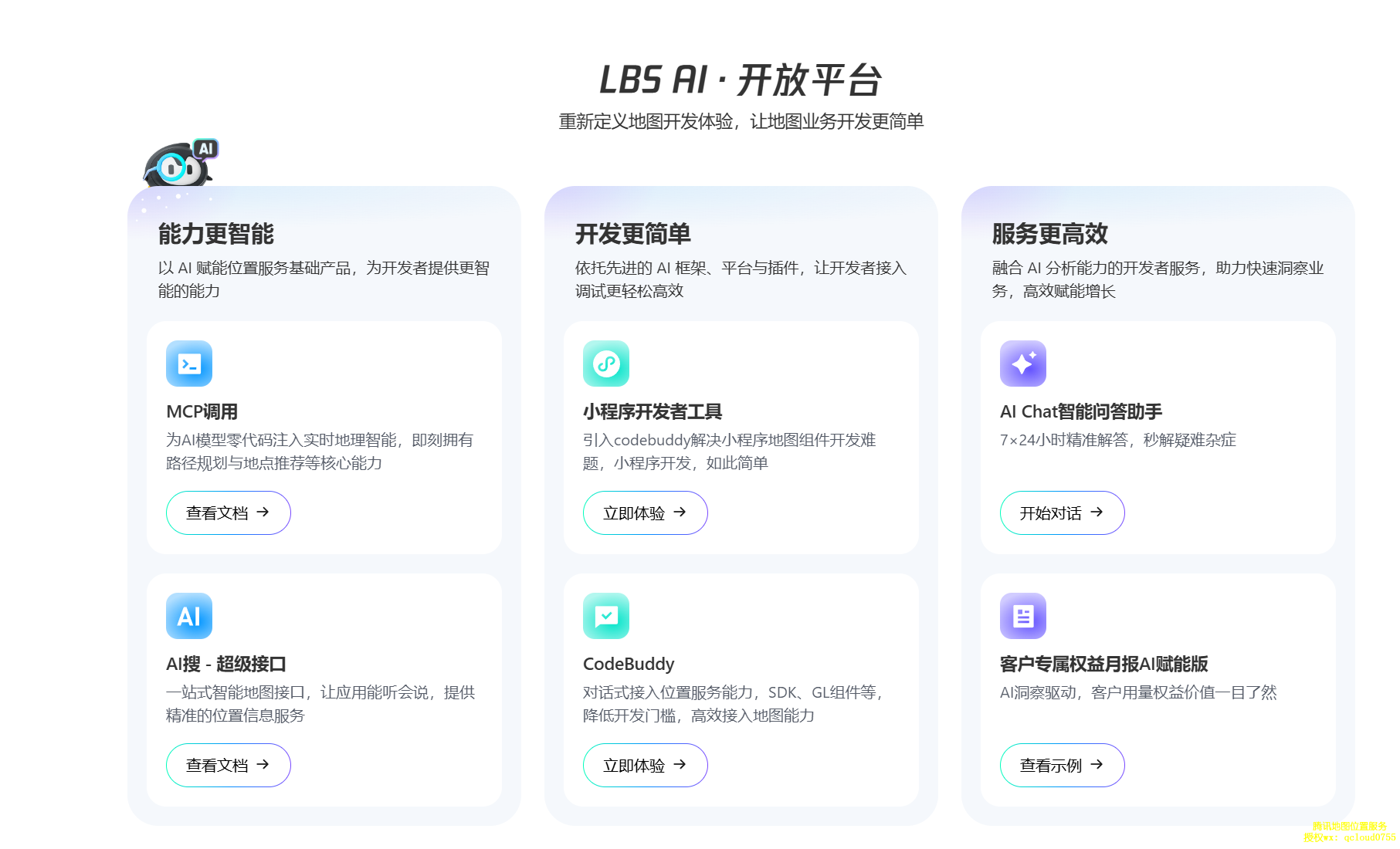Start chat with 开始对话 button
This screenshot has width=1400, height=849.
pyautogui.click(x=1061, y=512)
